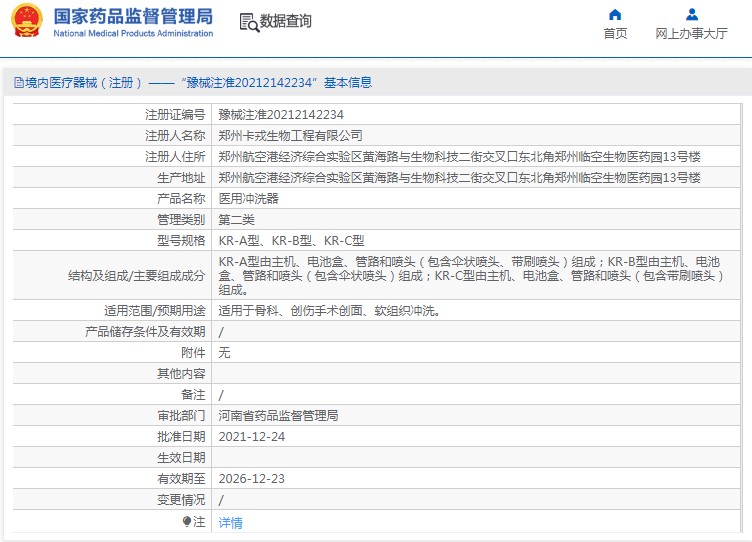Click the 审批部门 label
This screenshot has height=542, width=752.
tap(181, 415)
